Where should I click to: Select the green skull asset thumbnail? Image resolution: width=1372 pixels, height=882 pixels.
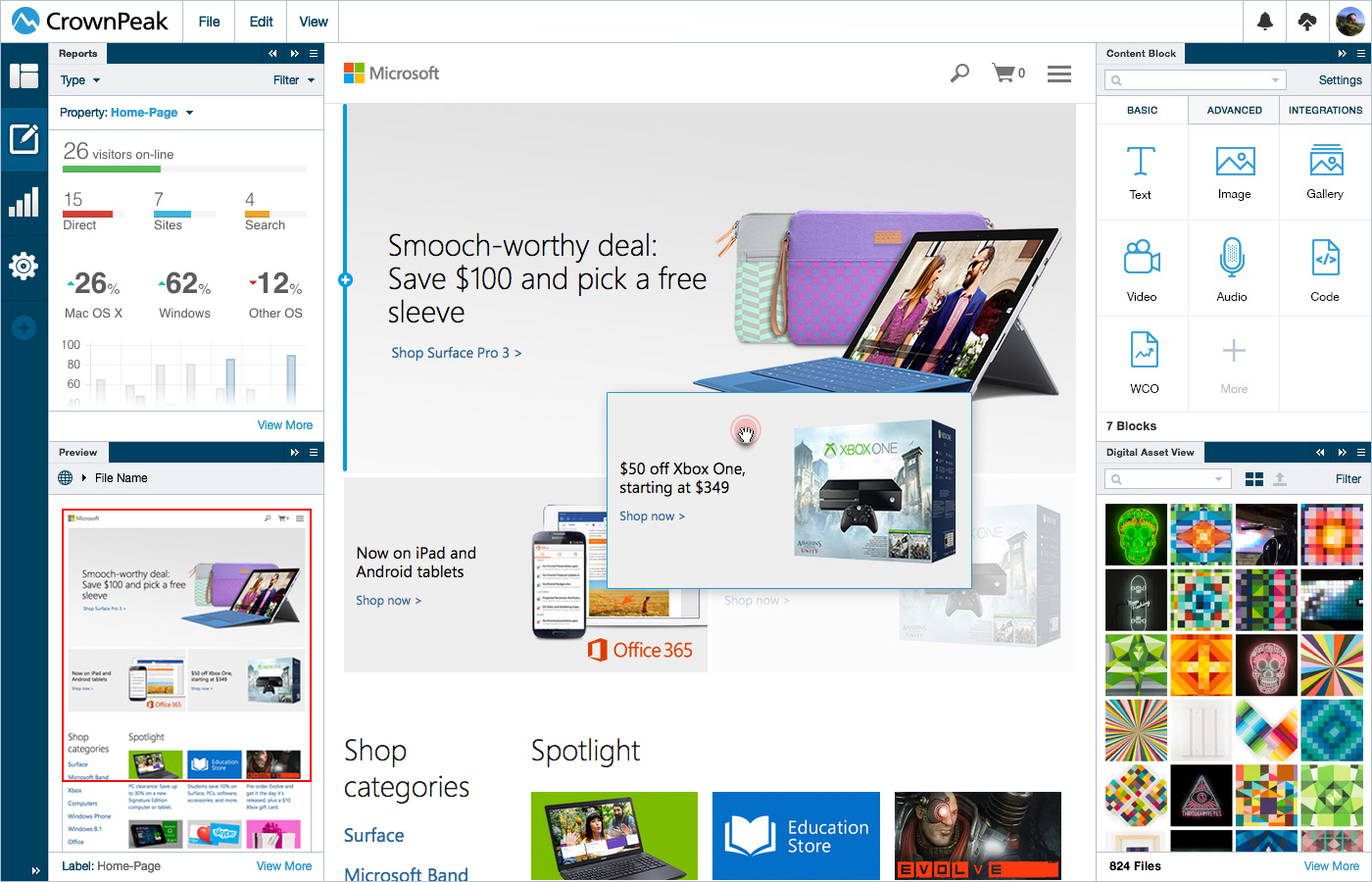1137,535
